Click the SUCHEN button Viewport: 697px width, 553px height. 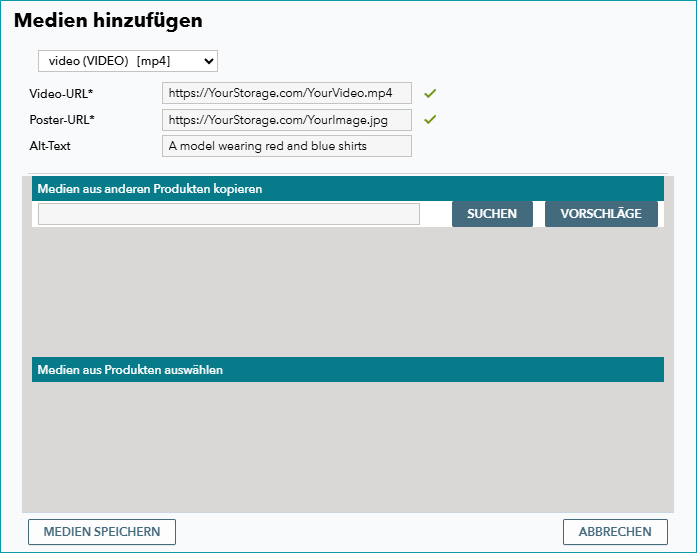pyautogui.click(x=492, y=214)
